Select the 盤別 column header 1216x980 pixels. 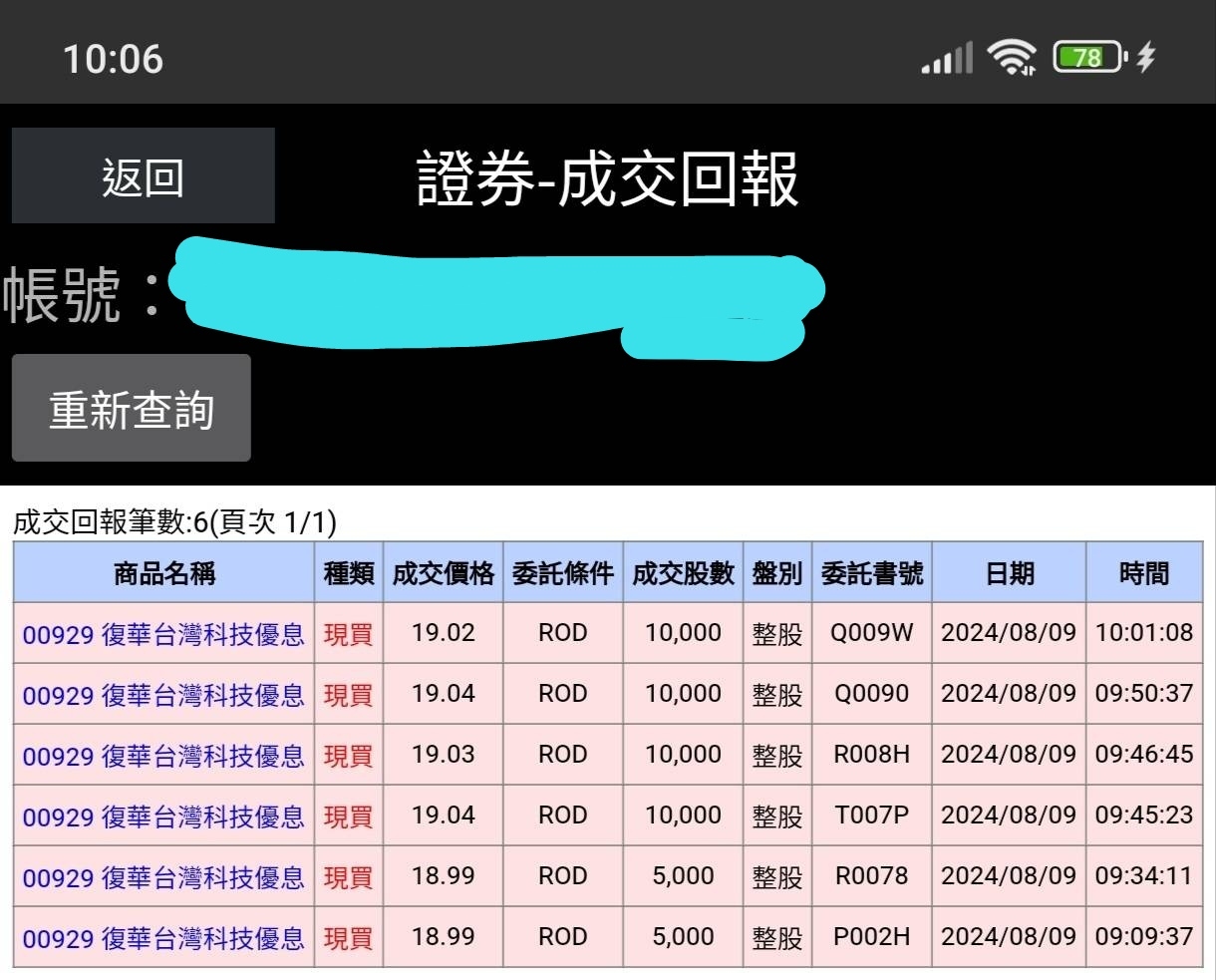point(777,573)
